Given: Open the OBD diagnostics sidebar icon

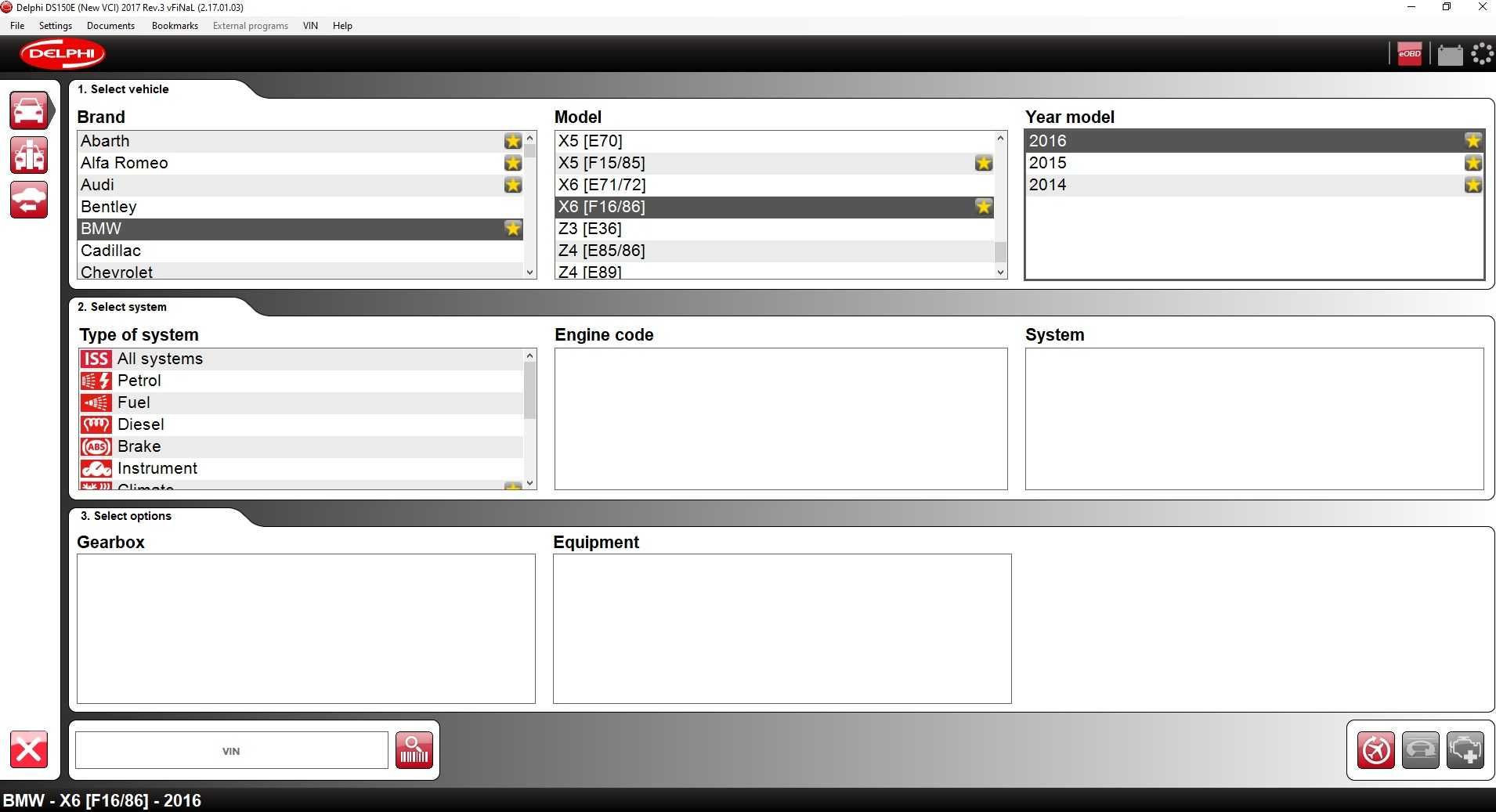Looking at the screenshot, I should (x=29, y=155).
